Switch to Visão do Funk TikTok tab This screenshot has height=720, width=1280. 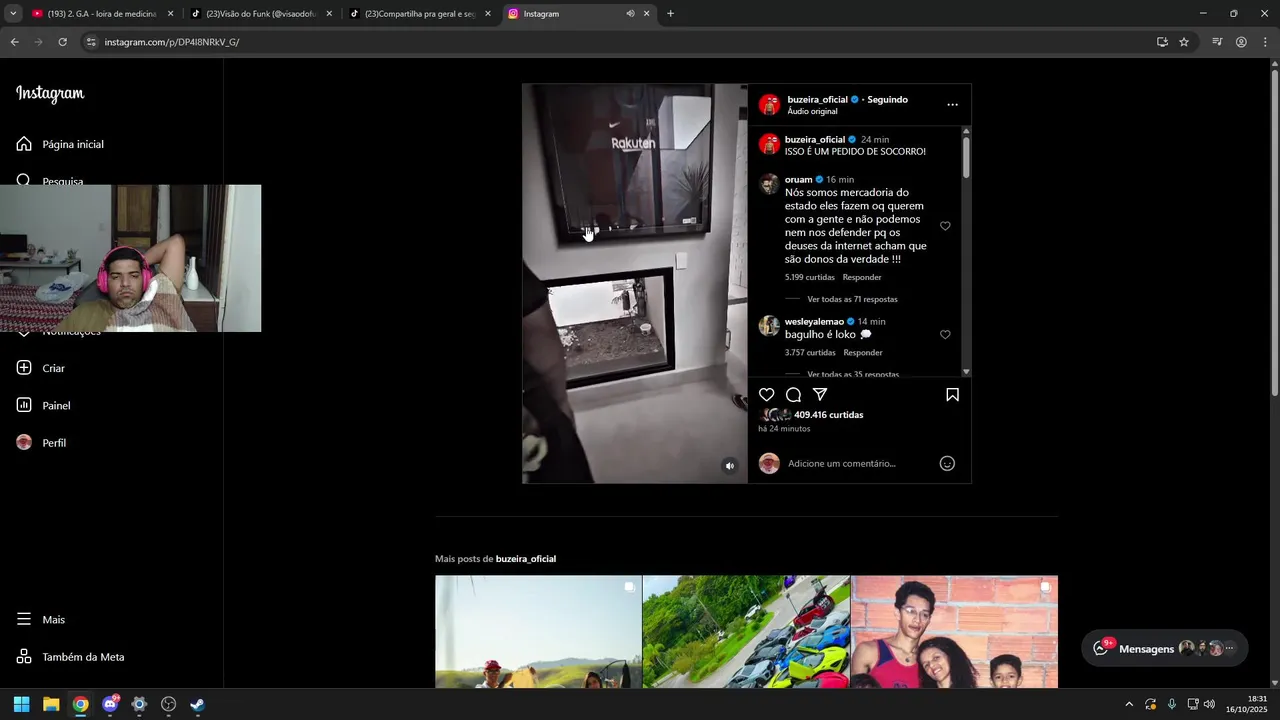pyautogui.click(x=262, y=14)
